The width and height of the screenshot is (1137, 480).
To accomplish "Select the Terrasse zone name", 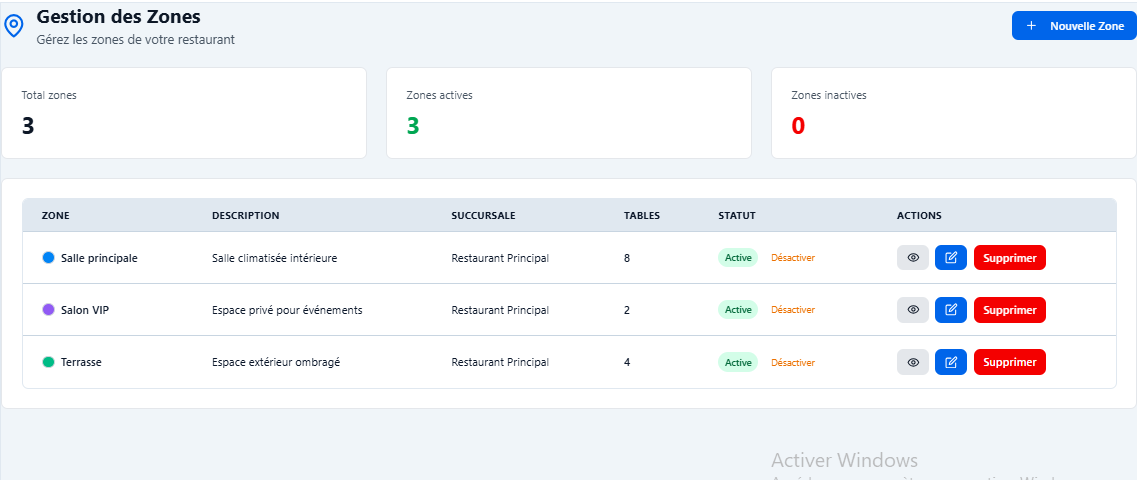I will (x=81, y=362).
